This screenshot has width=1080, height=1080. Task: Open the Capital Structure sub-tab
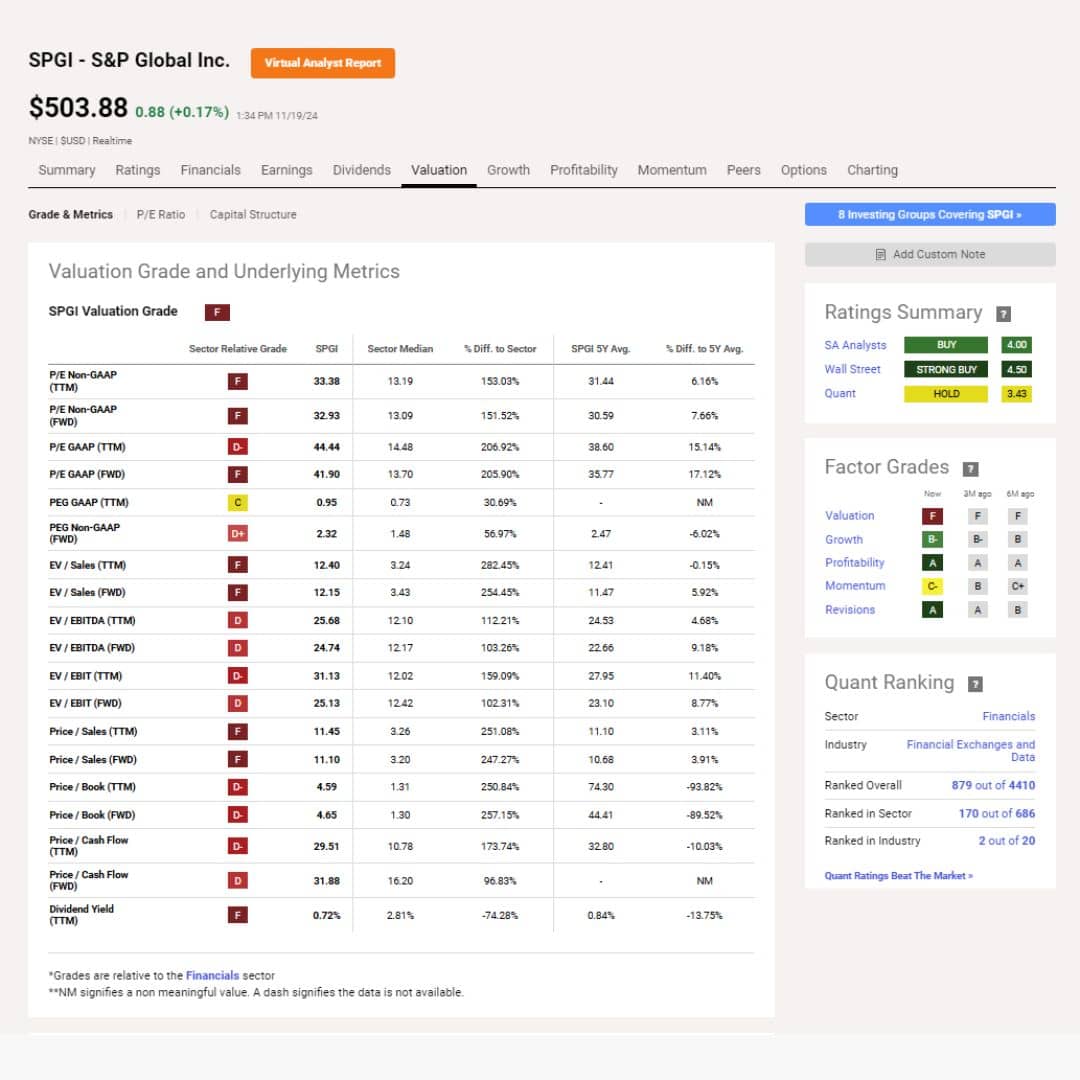coord(253,215)
